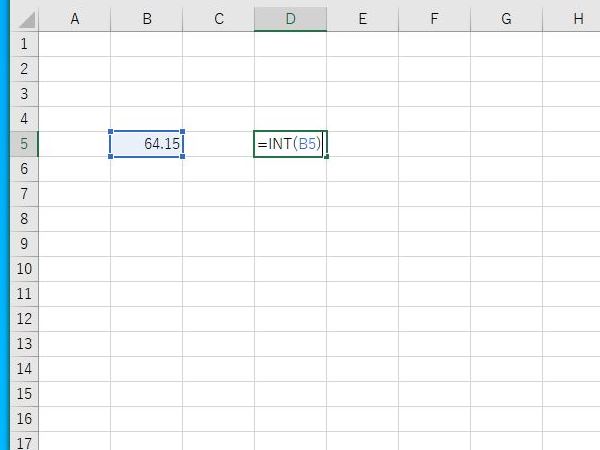The width and height of the screenshot is (600, 450).
Task: Select row 16 header
Action: coord(24,419)
